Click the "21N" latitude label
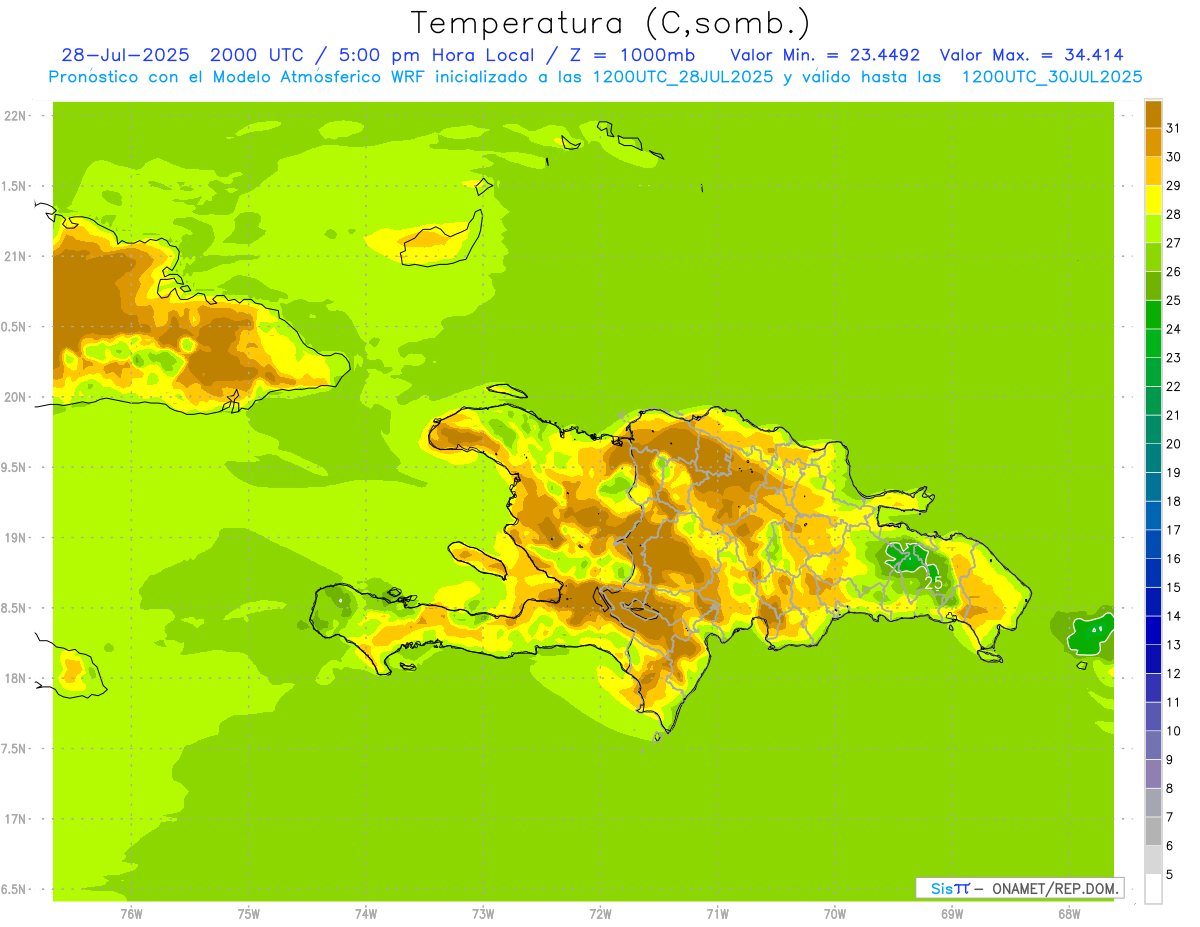 [x=16, y=256]
